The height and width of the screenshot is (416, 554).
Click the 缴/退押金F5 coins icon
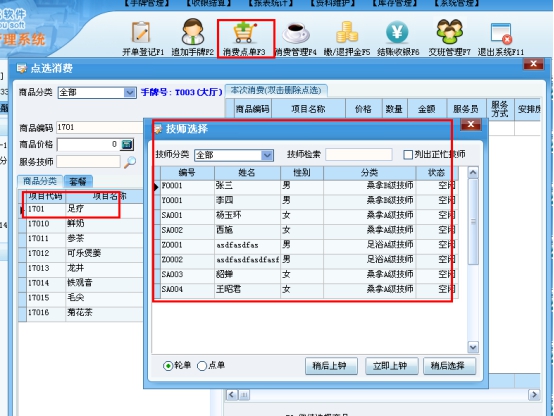347,33
